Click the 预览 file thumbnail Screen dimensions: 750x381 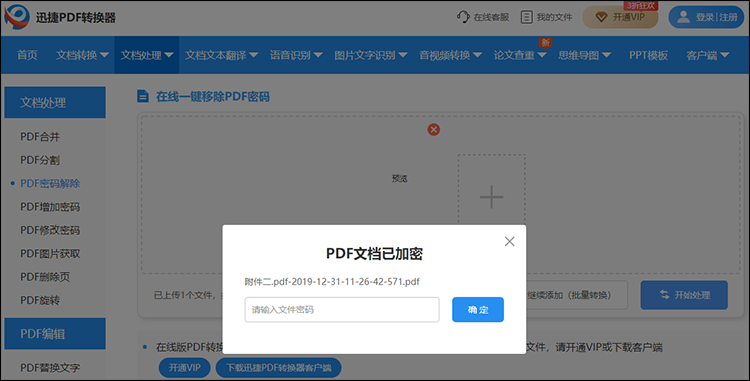(399, 178)
